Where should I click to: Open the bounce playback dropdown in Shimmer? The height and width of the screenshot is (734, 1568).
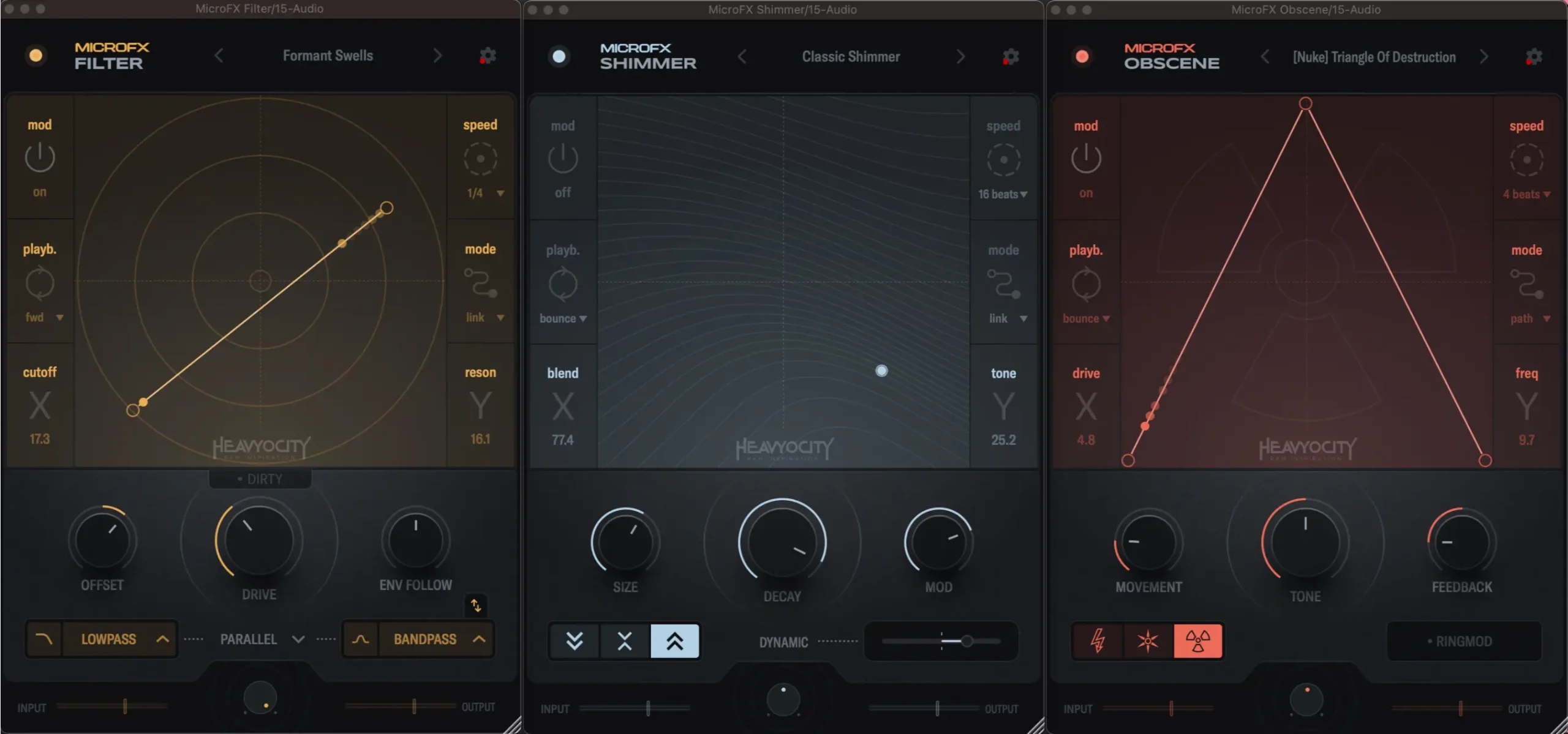point(563,318)
